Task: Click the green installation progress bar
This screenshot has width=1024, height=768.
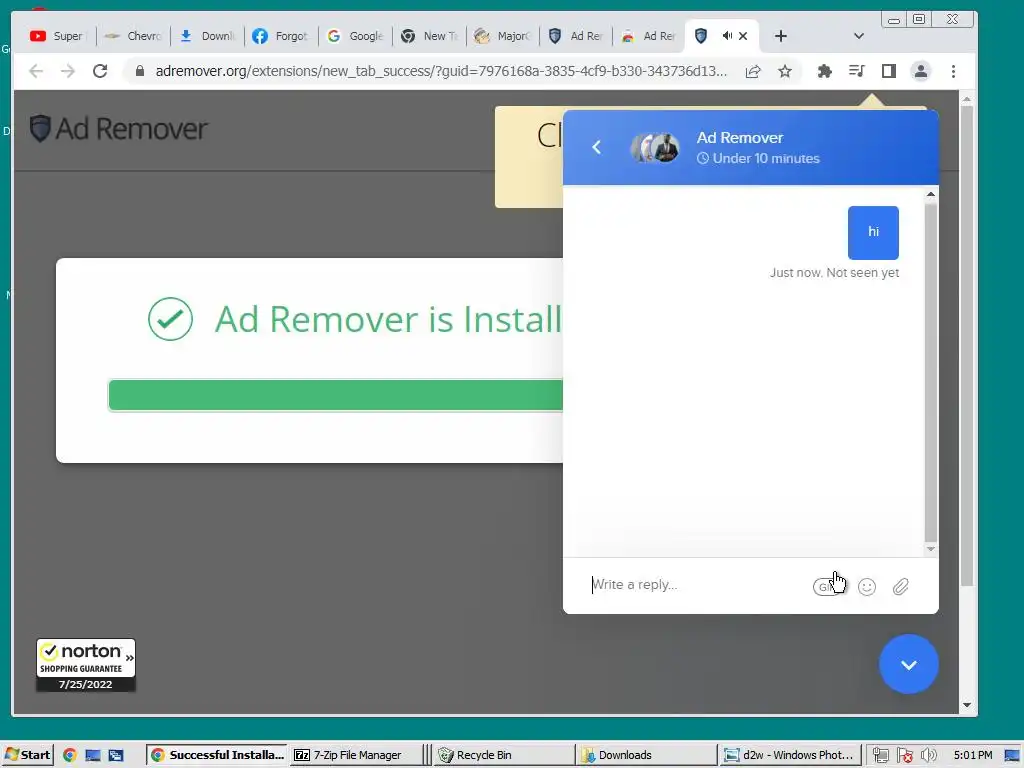Action: point(336,395)
